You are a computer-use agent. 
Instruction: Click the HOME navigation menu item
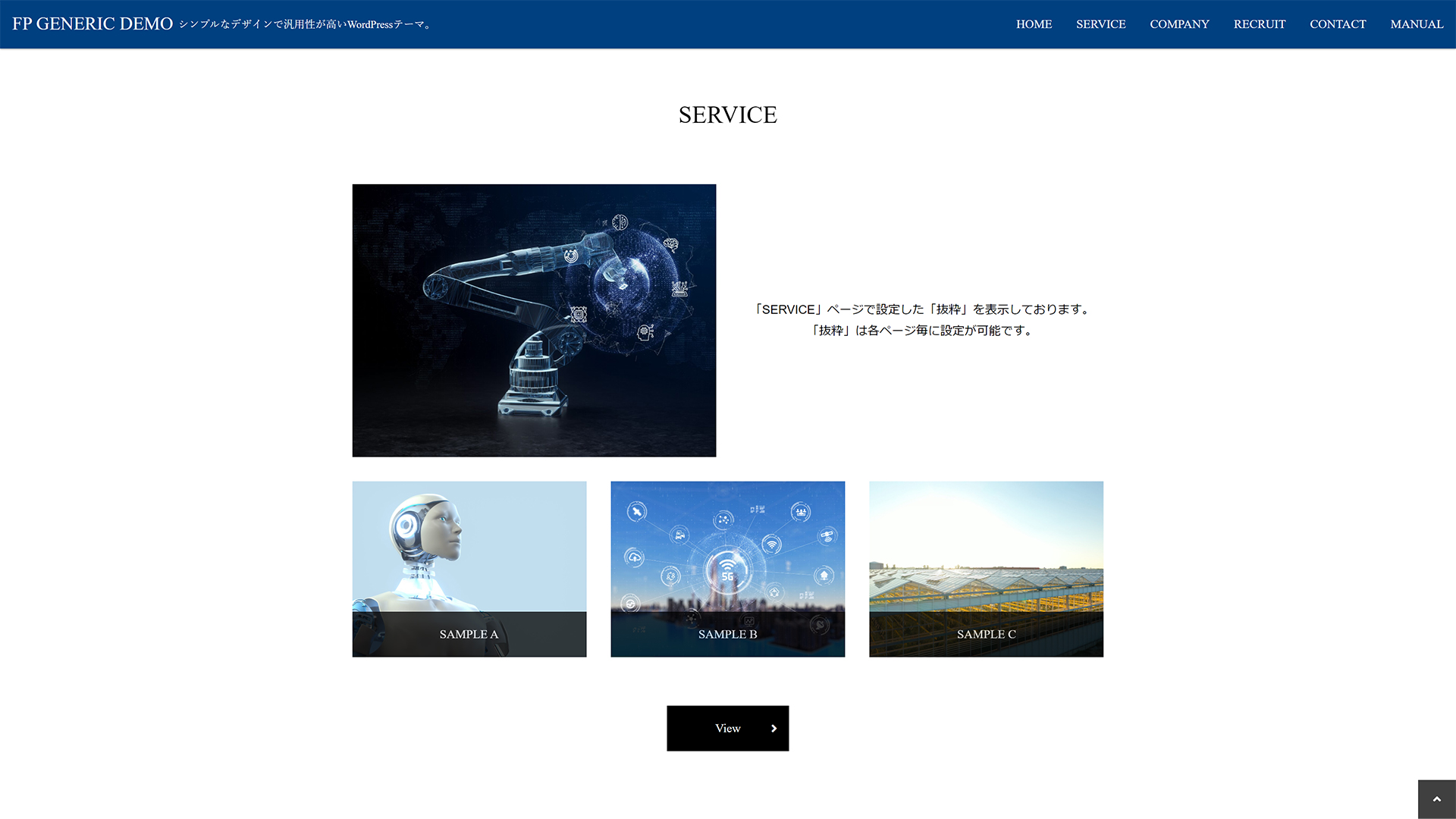[1033, 24]
